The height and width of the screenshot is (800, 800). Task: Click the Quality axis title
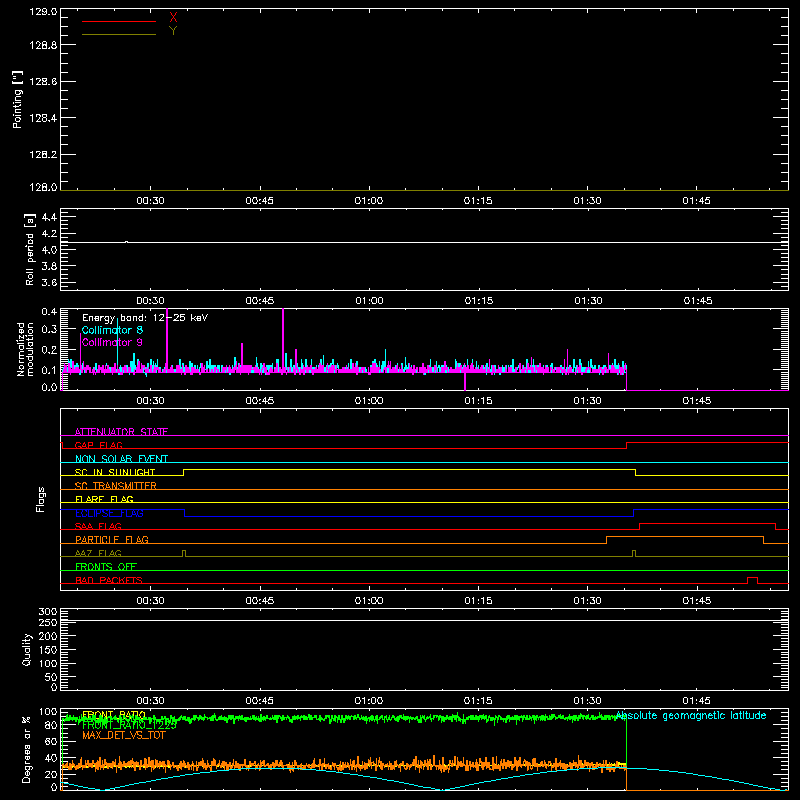pos(27,649)
